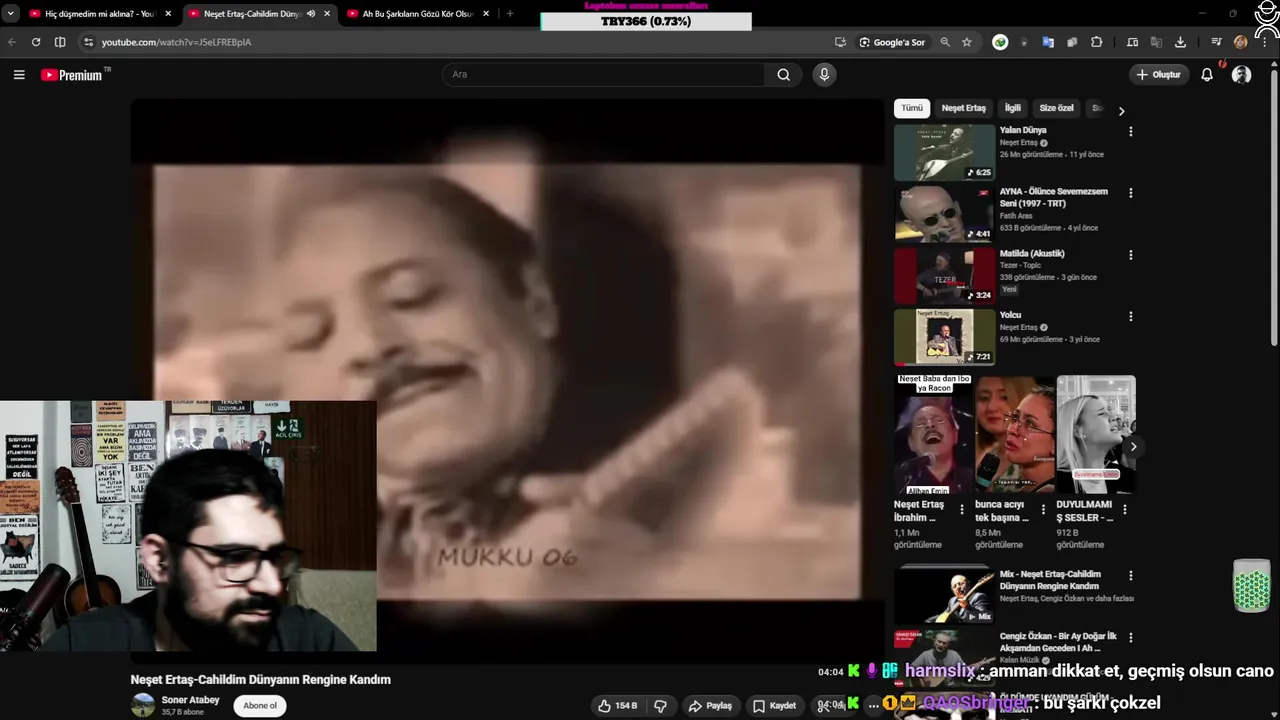Switch to the Hiç düşmedim mi aklına tab

point(100,14)
